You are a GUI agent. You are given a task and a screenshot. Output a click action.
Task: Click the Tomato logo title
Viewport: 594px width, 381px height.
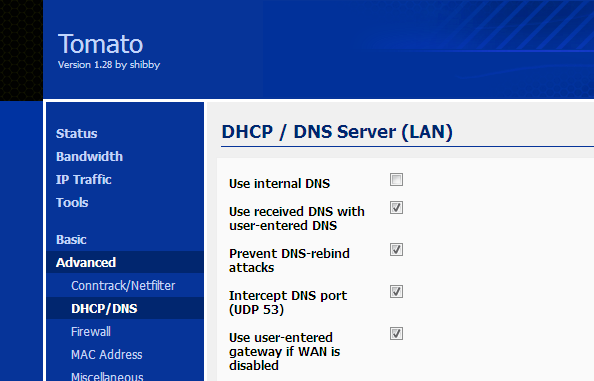(100, 44)
